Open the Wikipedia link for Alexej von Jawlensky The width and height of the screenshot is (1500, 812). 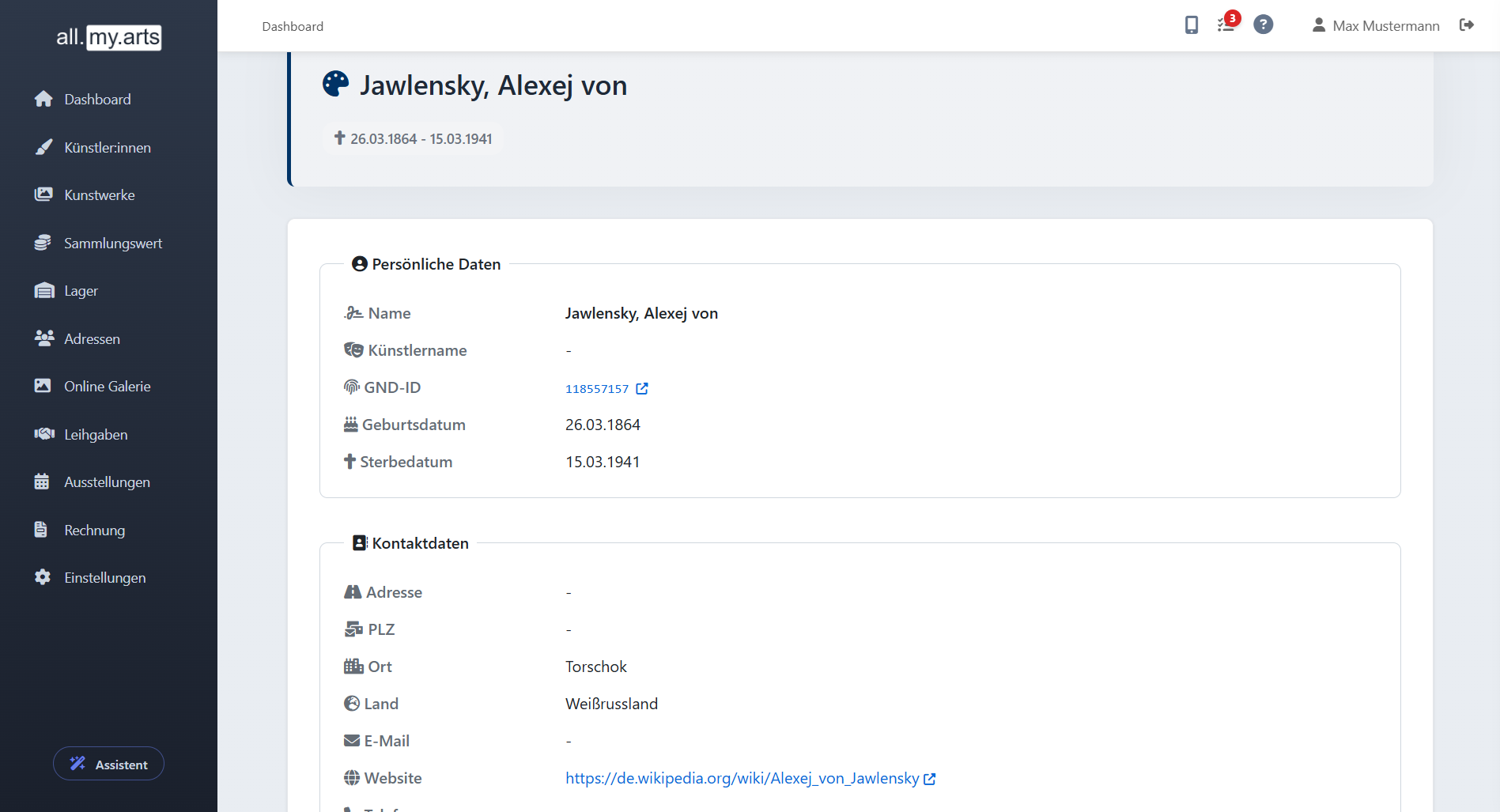(x=742, y=779)
